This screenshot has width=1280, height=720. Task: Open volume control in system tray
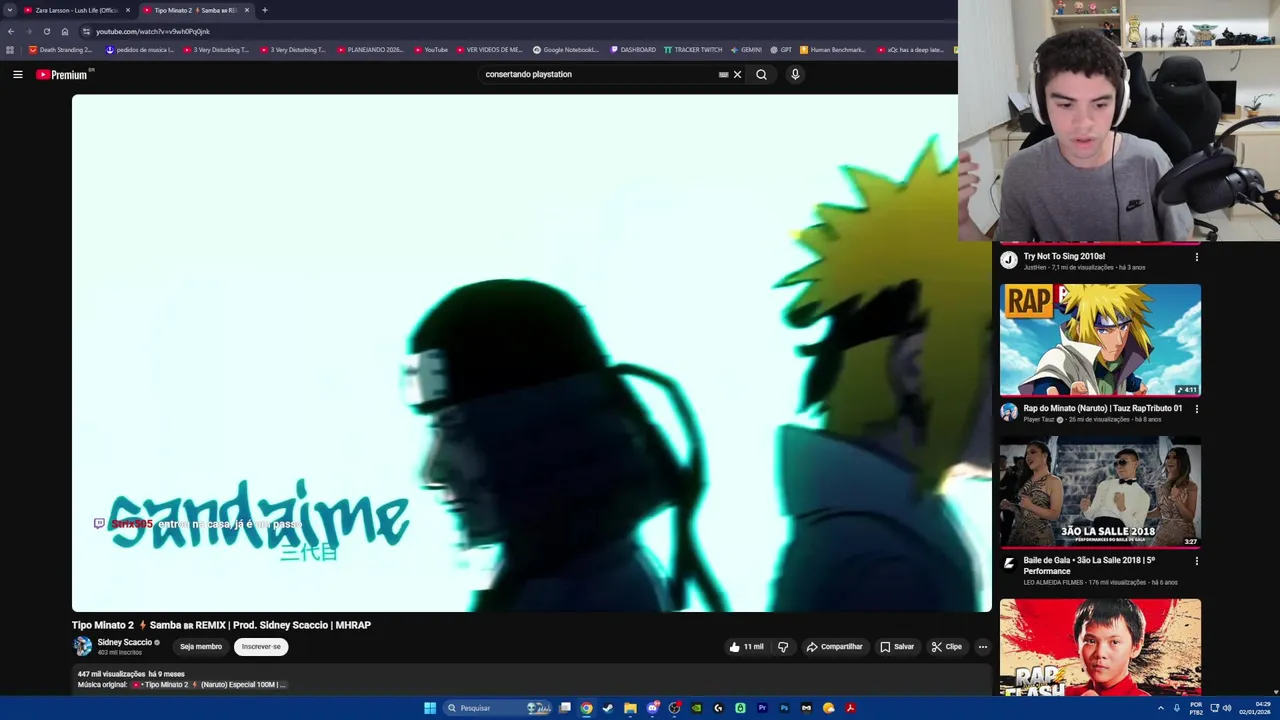(1227, 708)
